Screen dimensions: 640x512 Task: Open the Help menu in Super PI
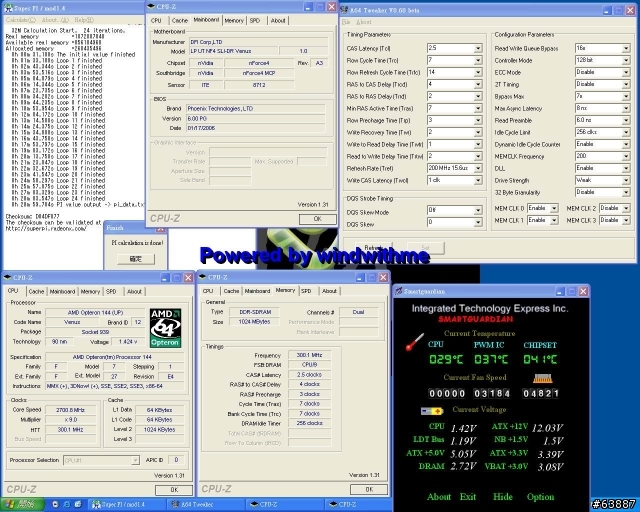point(84,20)
